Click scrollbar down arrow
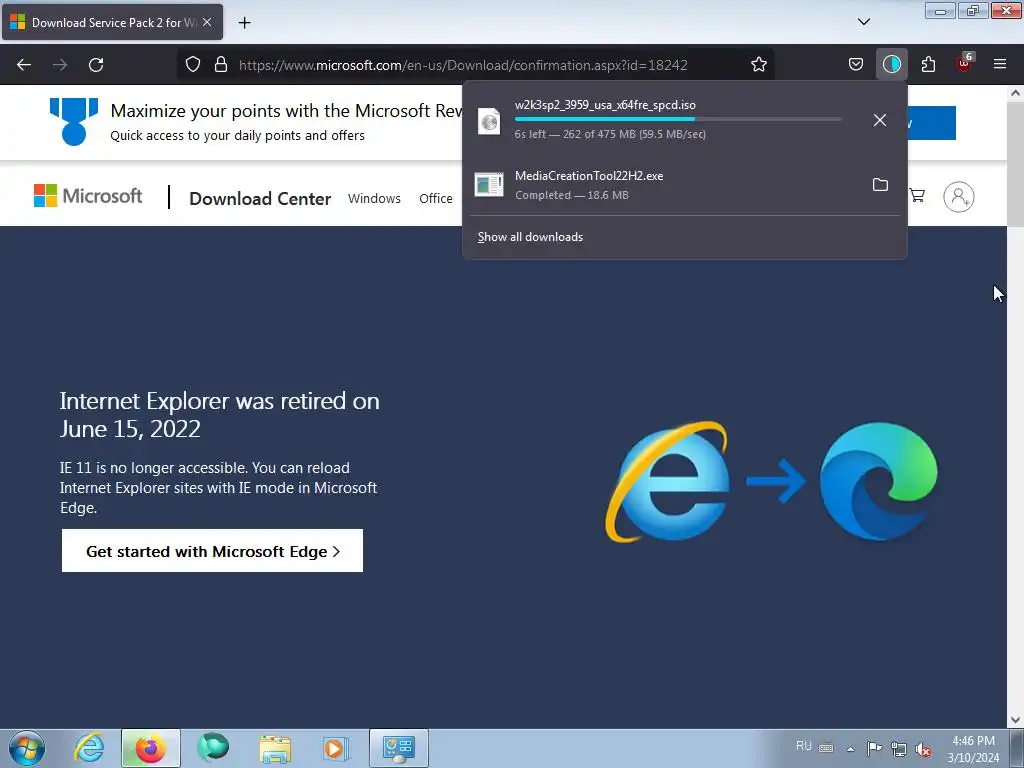Screen dimensions: 1024x768 1015,720
